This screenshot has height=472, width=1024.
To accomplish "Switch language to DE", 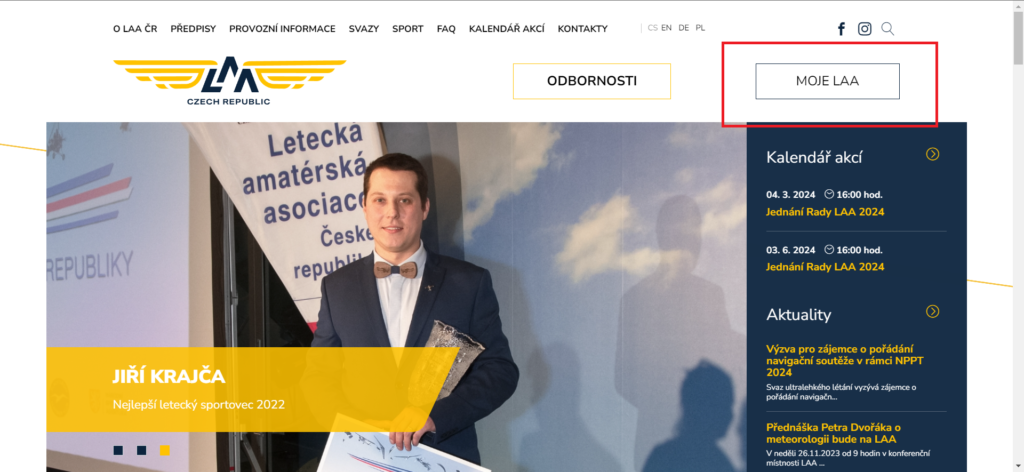I will 684,28.
